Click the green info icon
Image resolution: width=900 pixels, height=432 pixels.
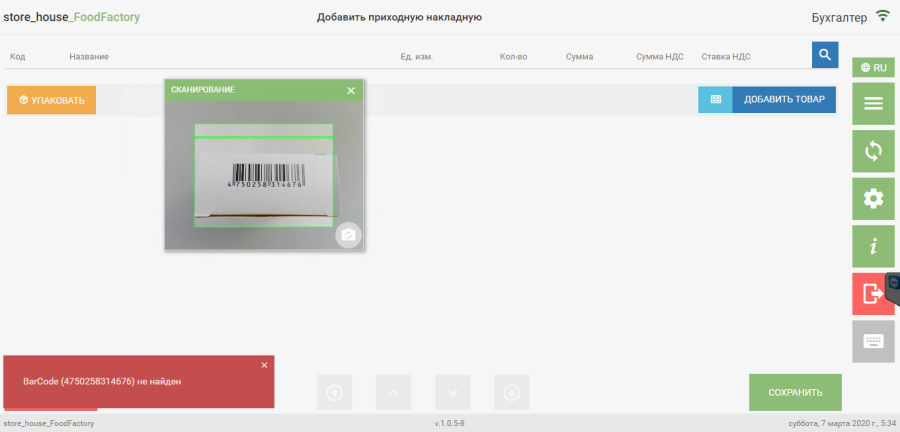pyautogui.click(x=873, y=246)
